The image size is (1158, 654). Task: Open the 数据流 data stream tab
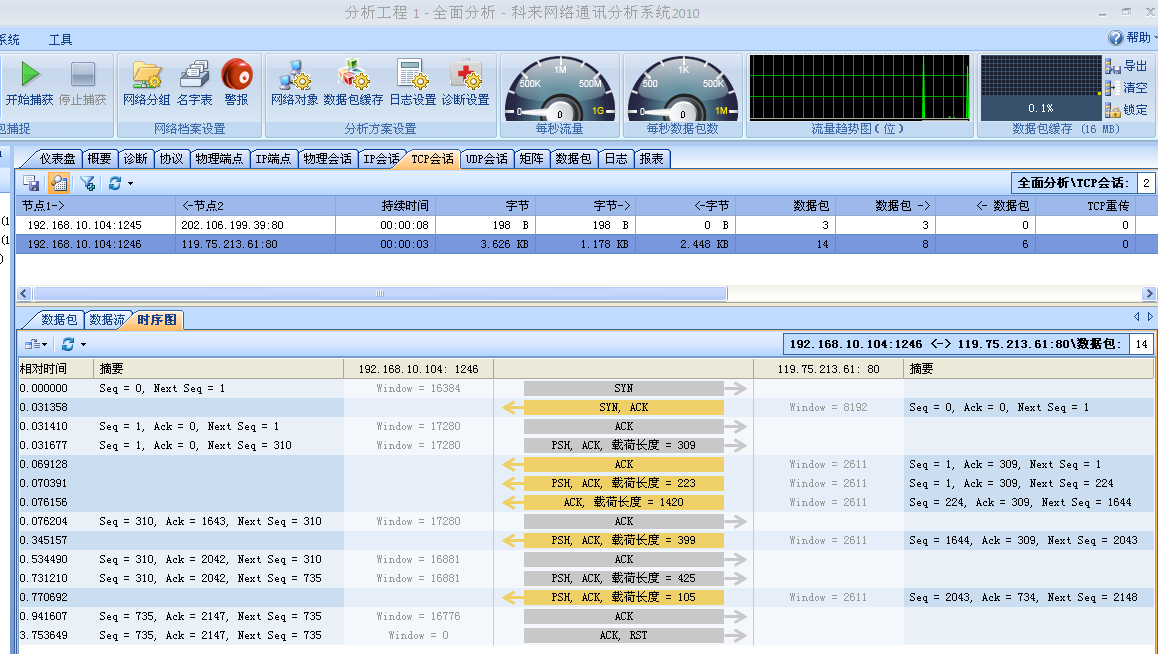click(x=107, y=320)
